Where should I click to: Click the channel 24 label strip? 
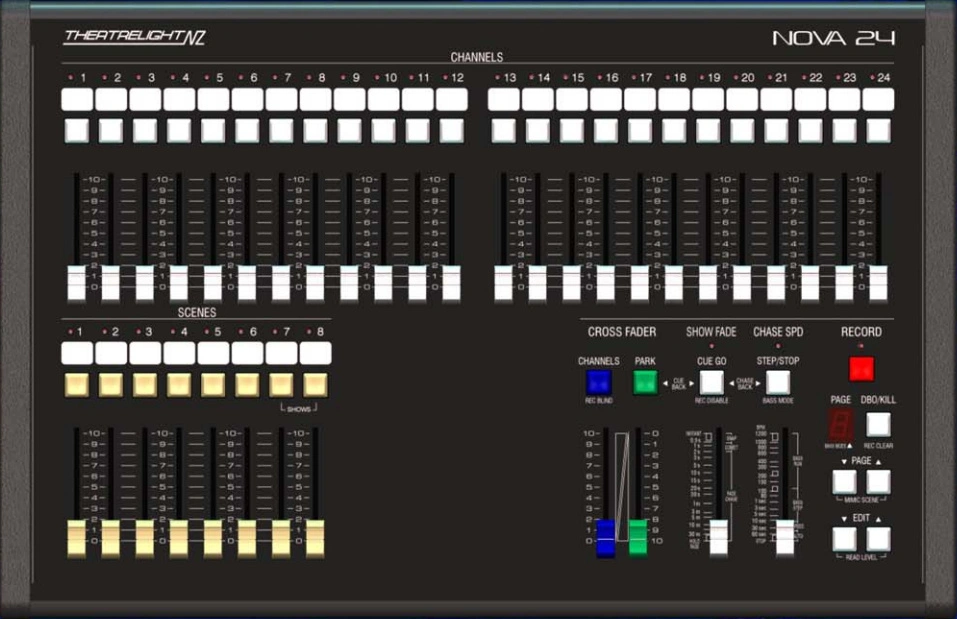point(878,99)
